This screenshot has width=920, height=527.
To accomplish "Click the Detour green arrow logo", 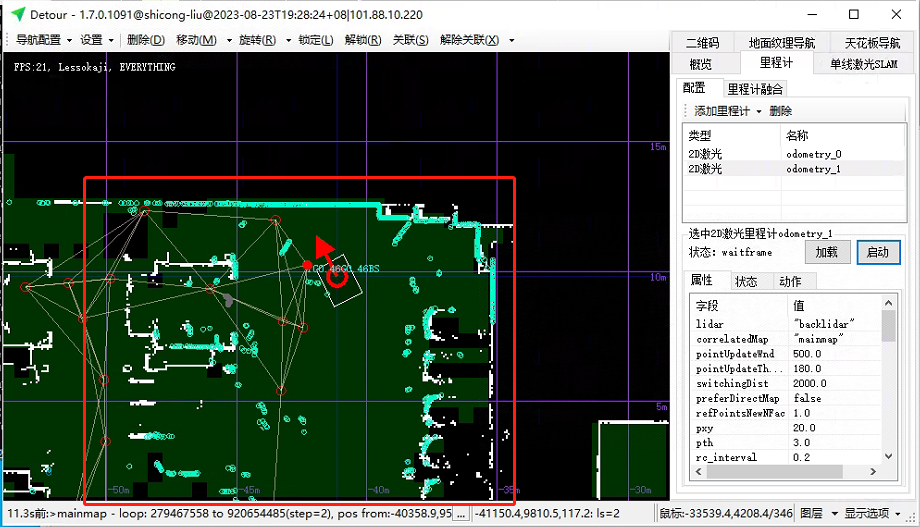I will coord(17,15).
